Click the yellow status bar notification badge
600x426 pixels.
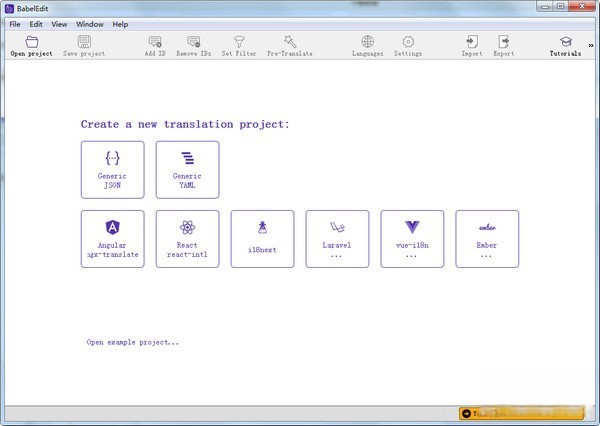point(522,413)
